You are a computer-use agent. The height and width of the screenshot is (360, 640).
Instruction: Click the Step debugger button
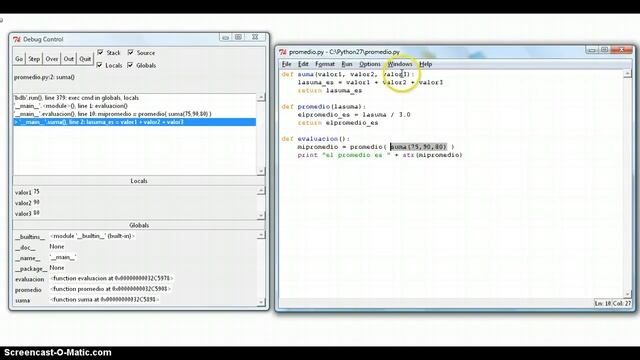click(x=34, y=59)
